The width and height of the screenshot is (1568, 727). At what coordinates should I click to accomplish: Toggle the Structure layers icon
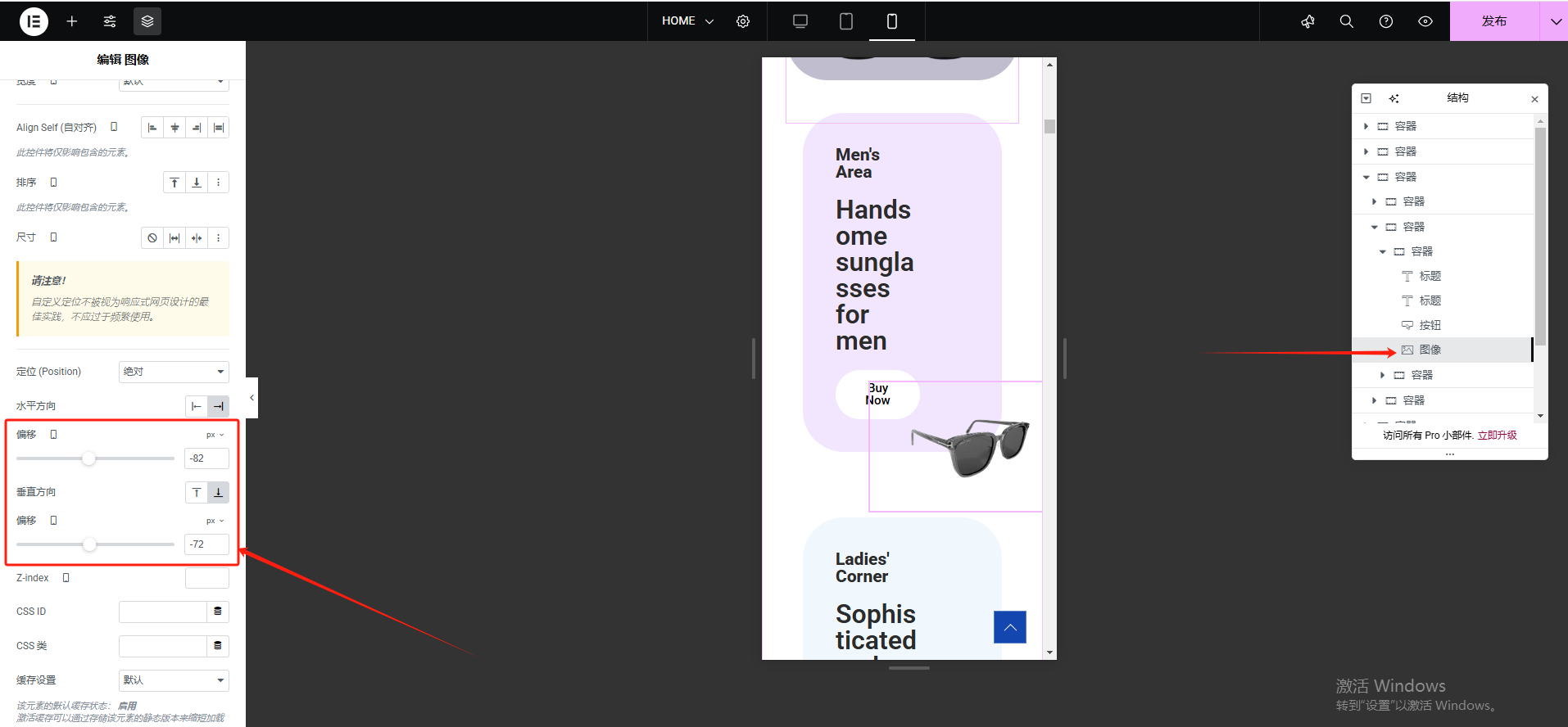click(x=147, y=21)
